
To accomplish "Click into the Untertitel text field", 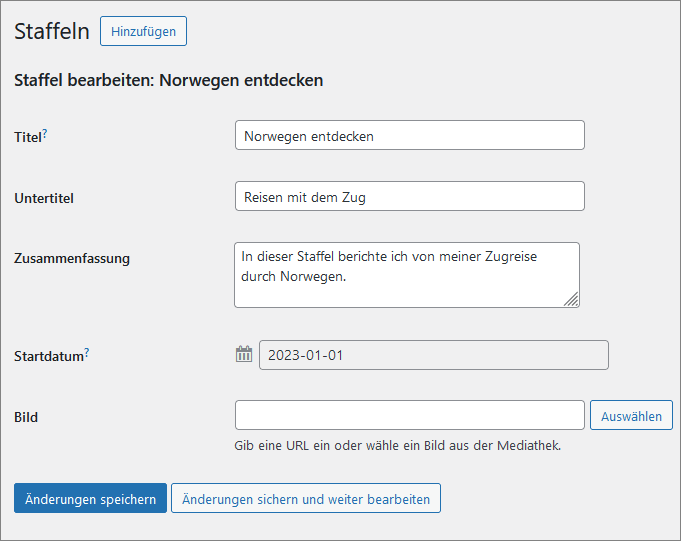I will pyautogui.click(x=409, y=197).
